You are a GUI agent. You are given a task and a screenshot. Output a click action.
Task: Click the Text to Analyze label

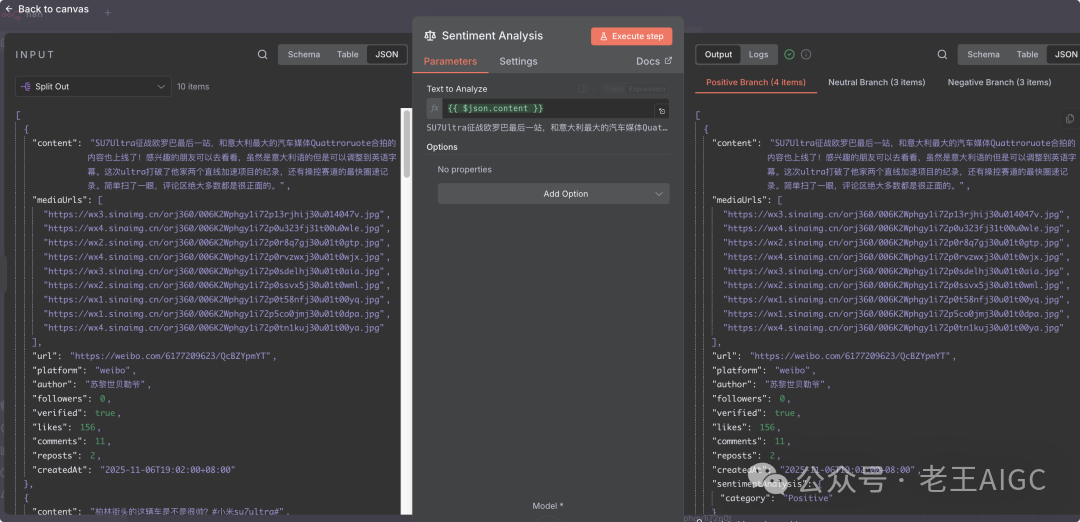coord(457,89)
